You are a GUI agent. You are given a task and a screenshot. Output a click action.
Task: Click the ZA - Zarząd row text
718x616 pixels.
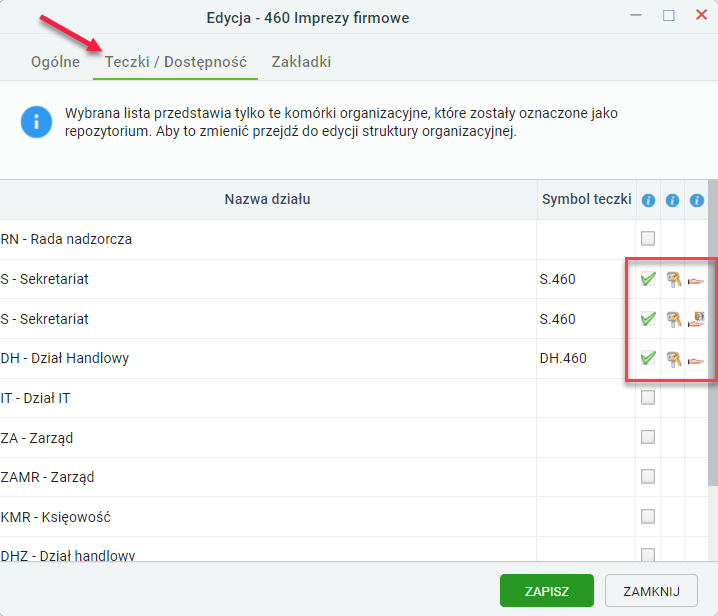click(37, 438)
